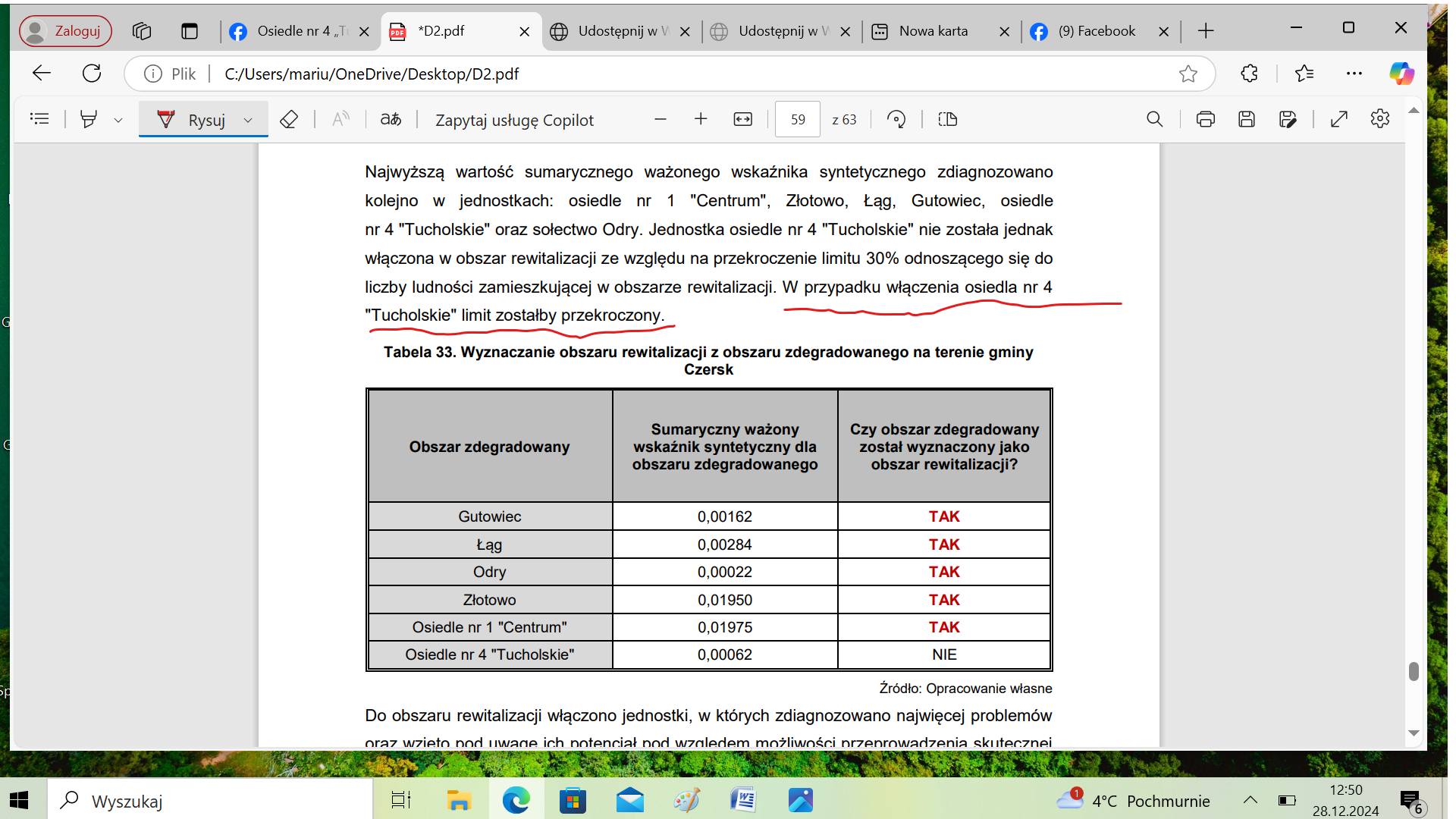Click the Save As icon with pencil
The height and width of the screenshot is (819, 1456).
point(1288,119)
